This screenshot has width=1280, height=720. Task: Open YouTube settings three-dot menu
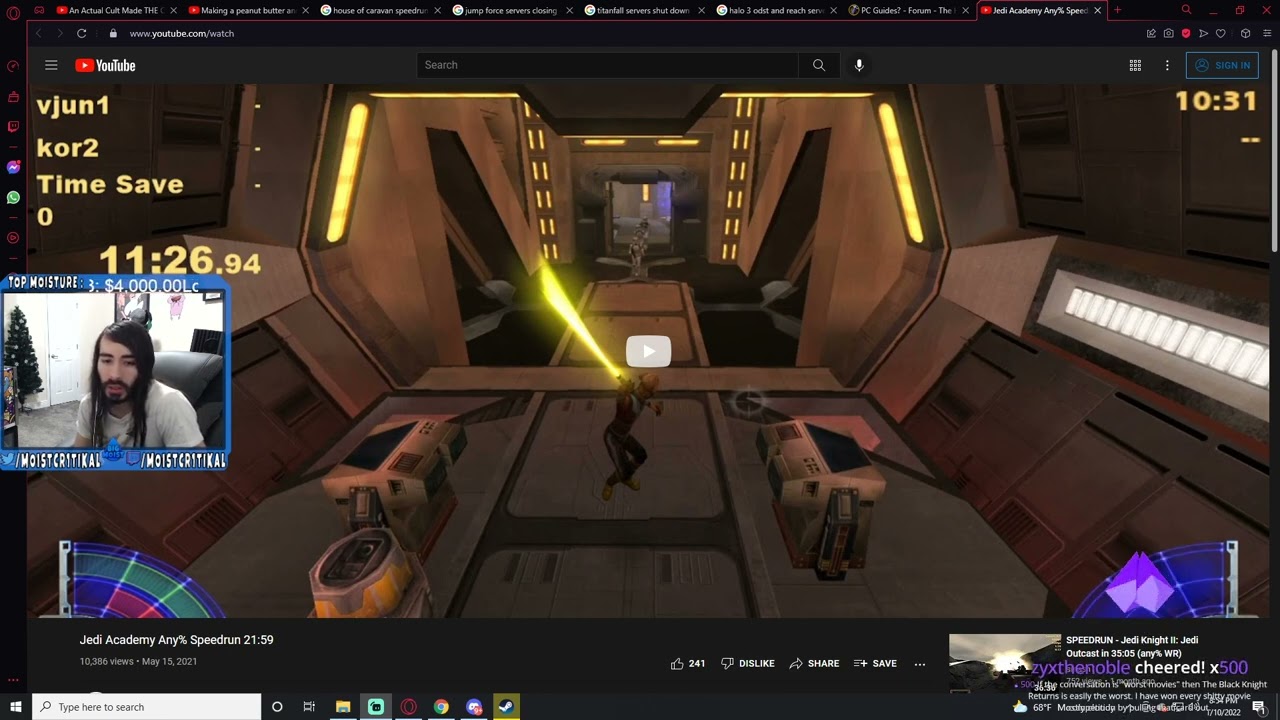[1167, 65]
